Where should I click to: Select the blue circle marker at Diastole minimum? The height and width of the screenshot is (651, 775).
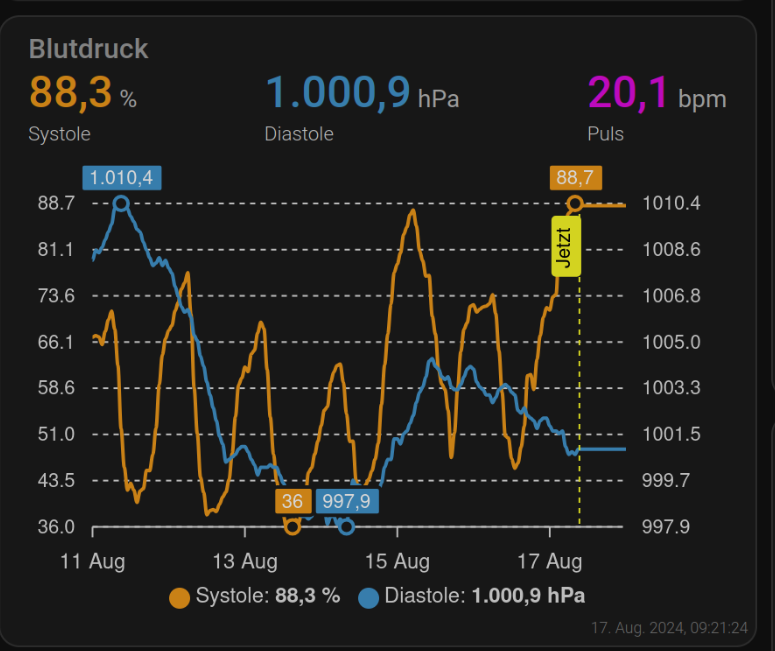coord(347,526)
